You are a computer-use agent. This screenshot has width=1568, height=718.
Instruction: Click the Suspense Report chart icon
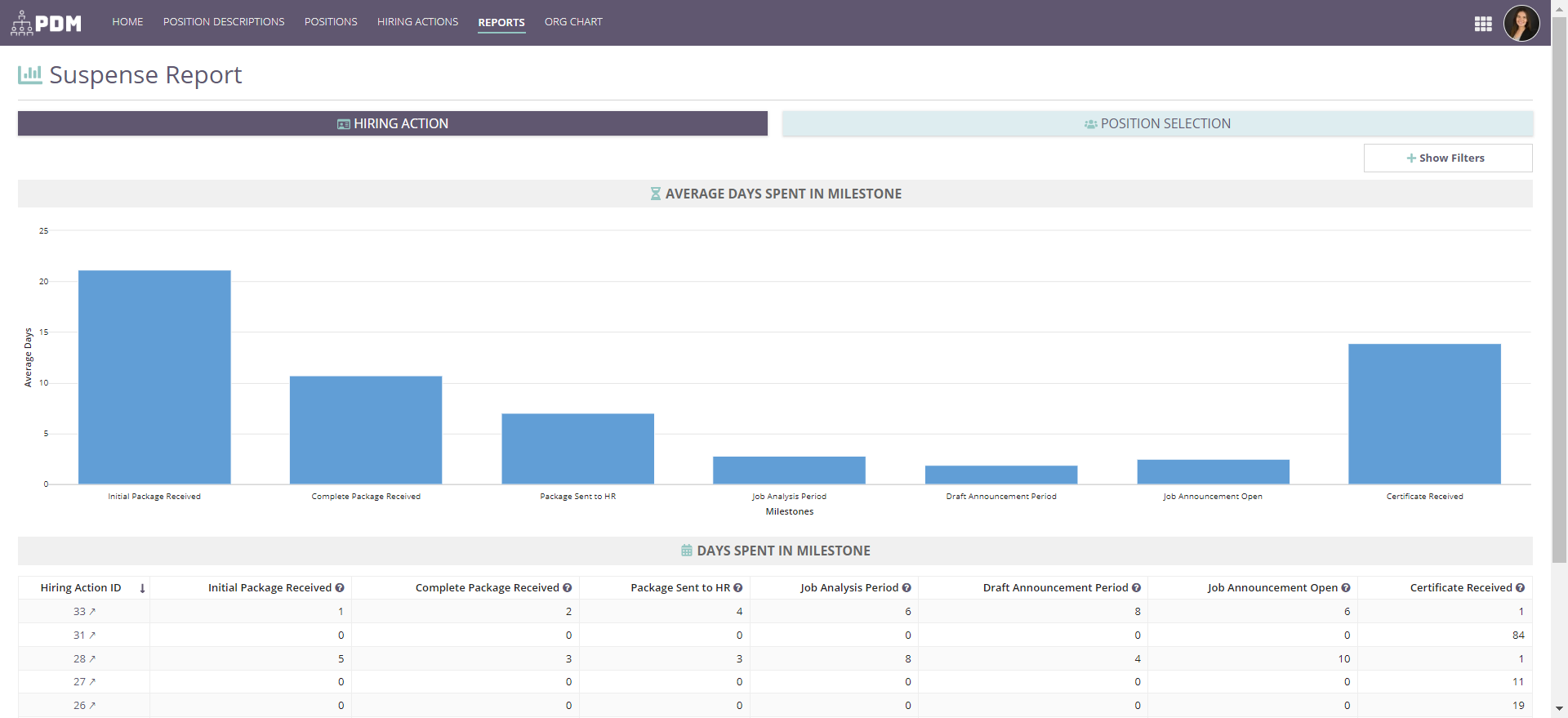pos(30,75)
